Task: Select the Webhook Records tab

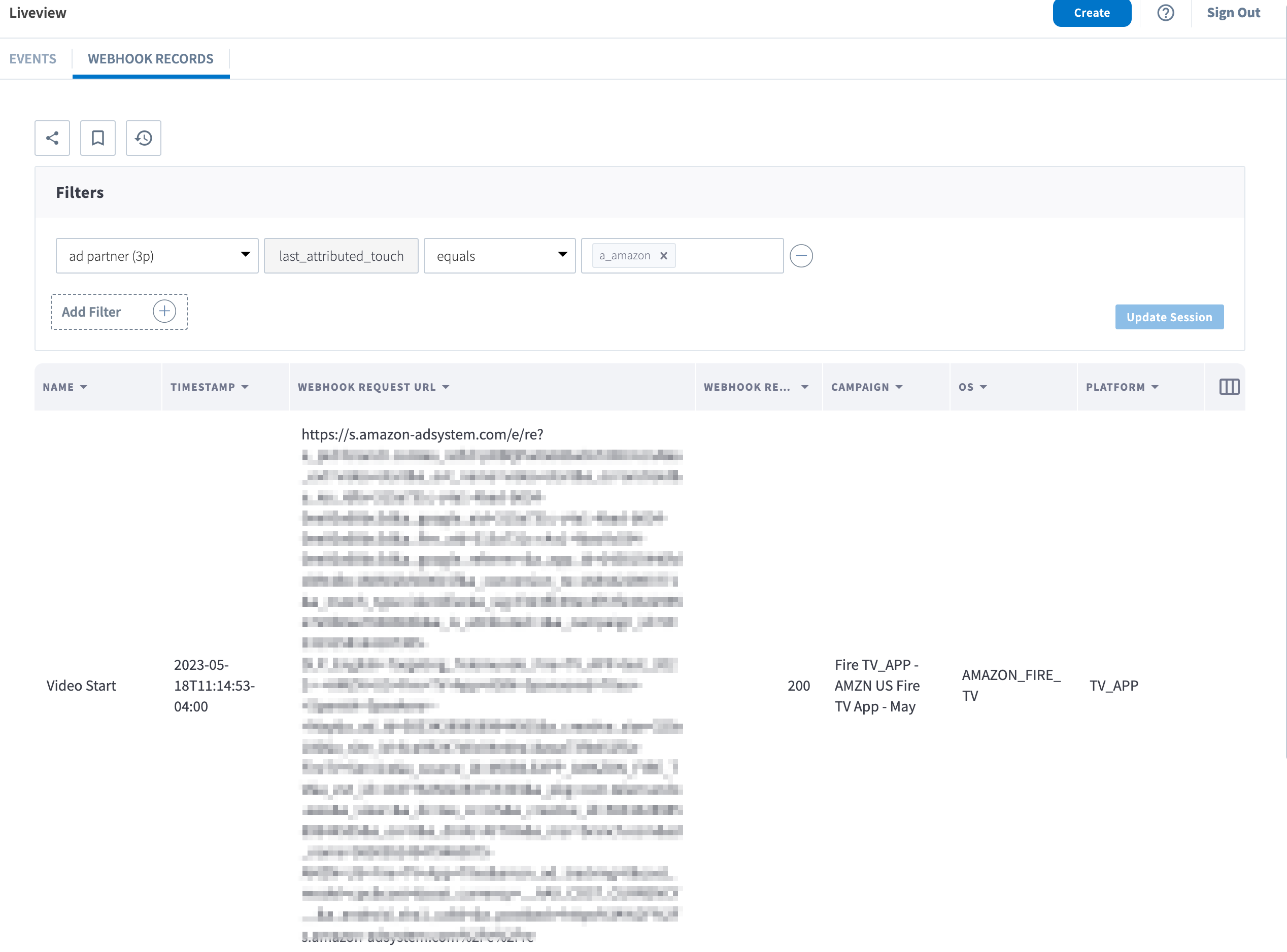Action: point(150,59)
